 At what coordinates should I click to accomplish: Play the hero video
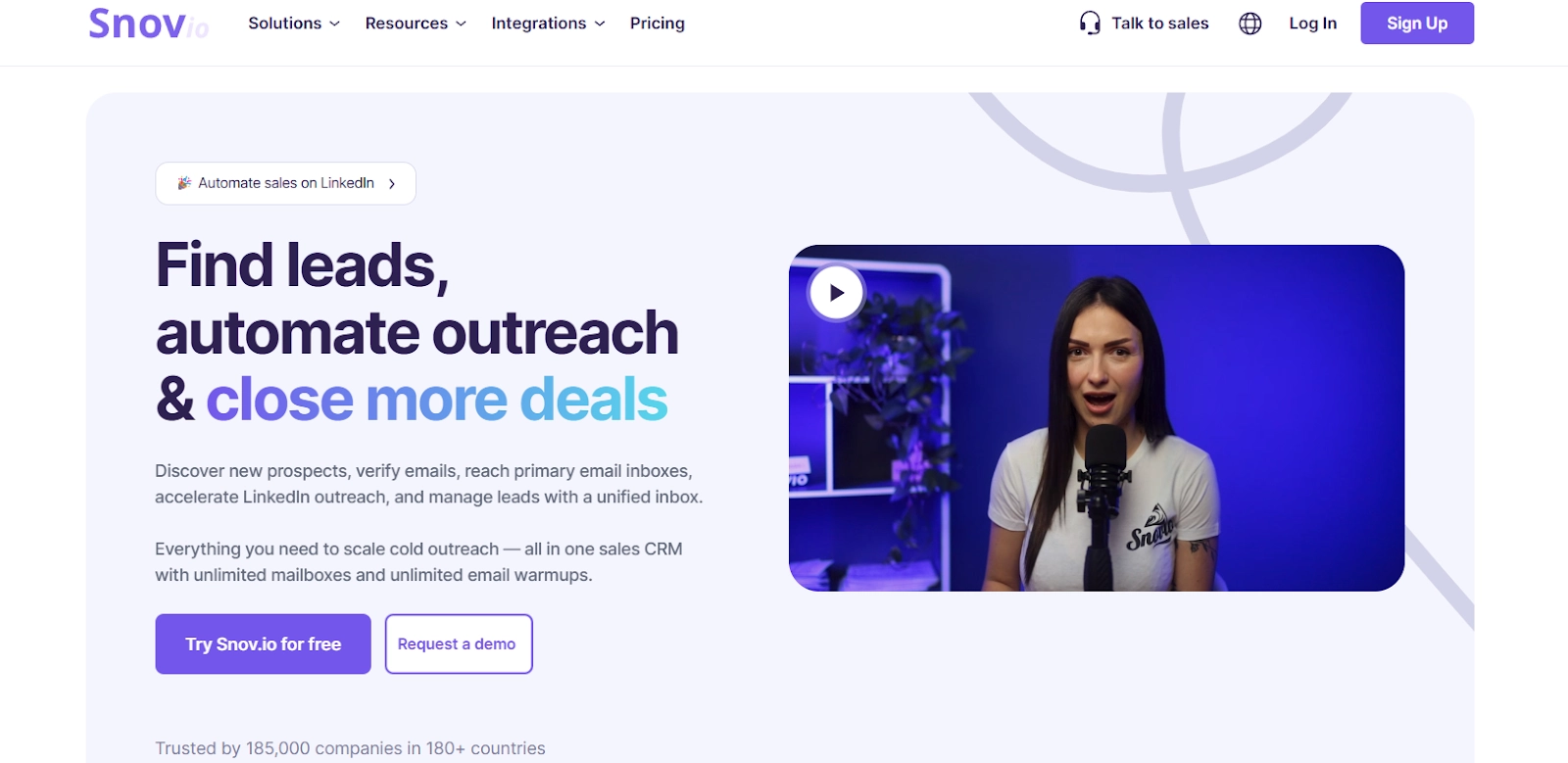(x=836, y=292)
